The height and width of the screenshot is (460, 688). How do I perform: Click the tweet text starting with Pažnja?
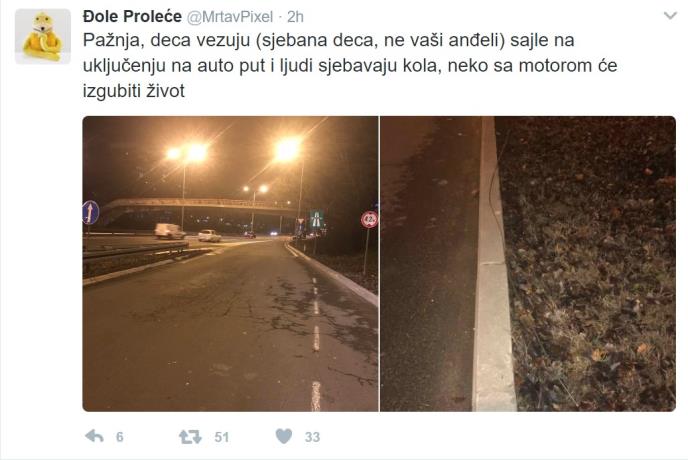coord(350,65)
